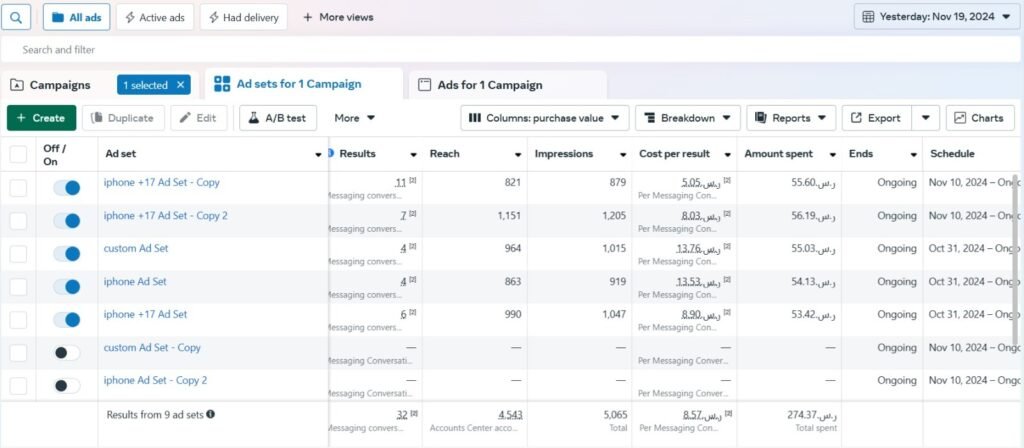This screenshot has width=1024, height=448.
Task: Select the checkbox for custom Ad Set row
Action: 18,254
